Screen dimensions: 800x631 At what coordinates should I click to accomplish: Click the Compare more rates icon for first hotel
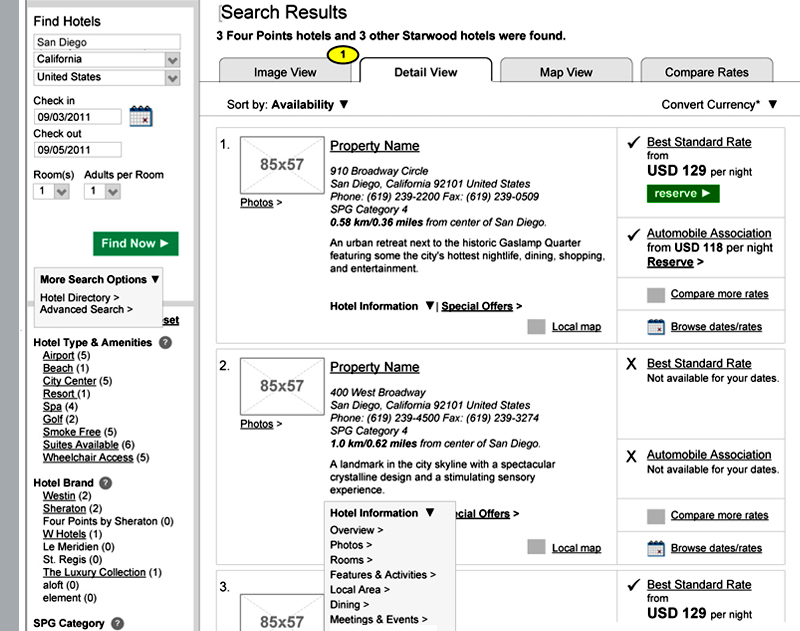click(x=656, y=294)
